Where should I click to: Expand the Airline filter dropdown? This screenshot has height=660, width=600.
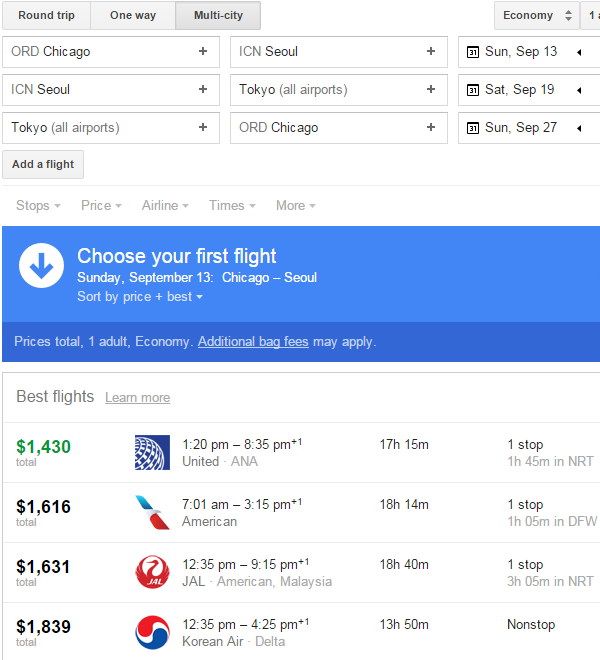(165, 205)
